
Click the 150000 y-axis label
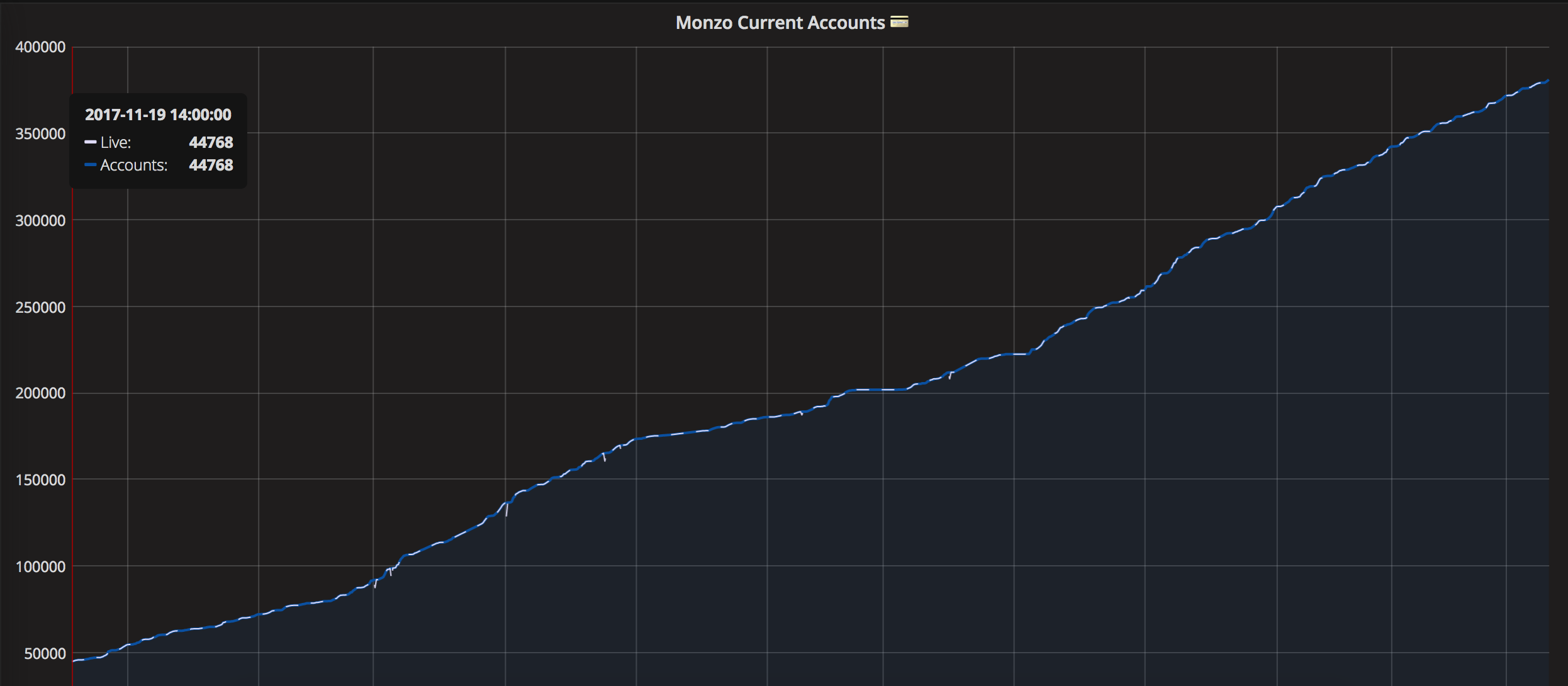coord(40,480)
